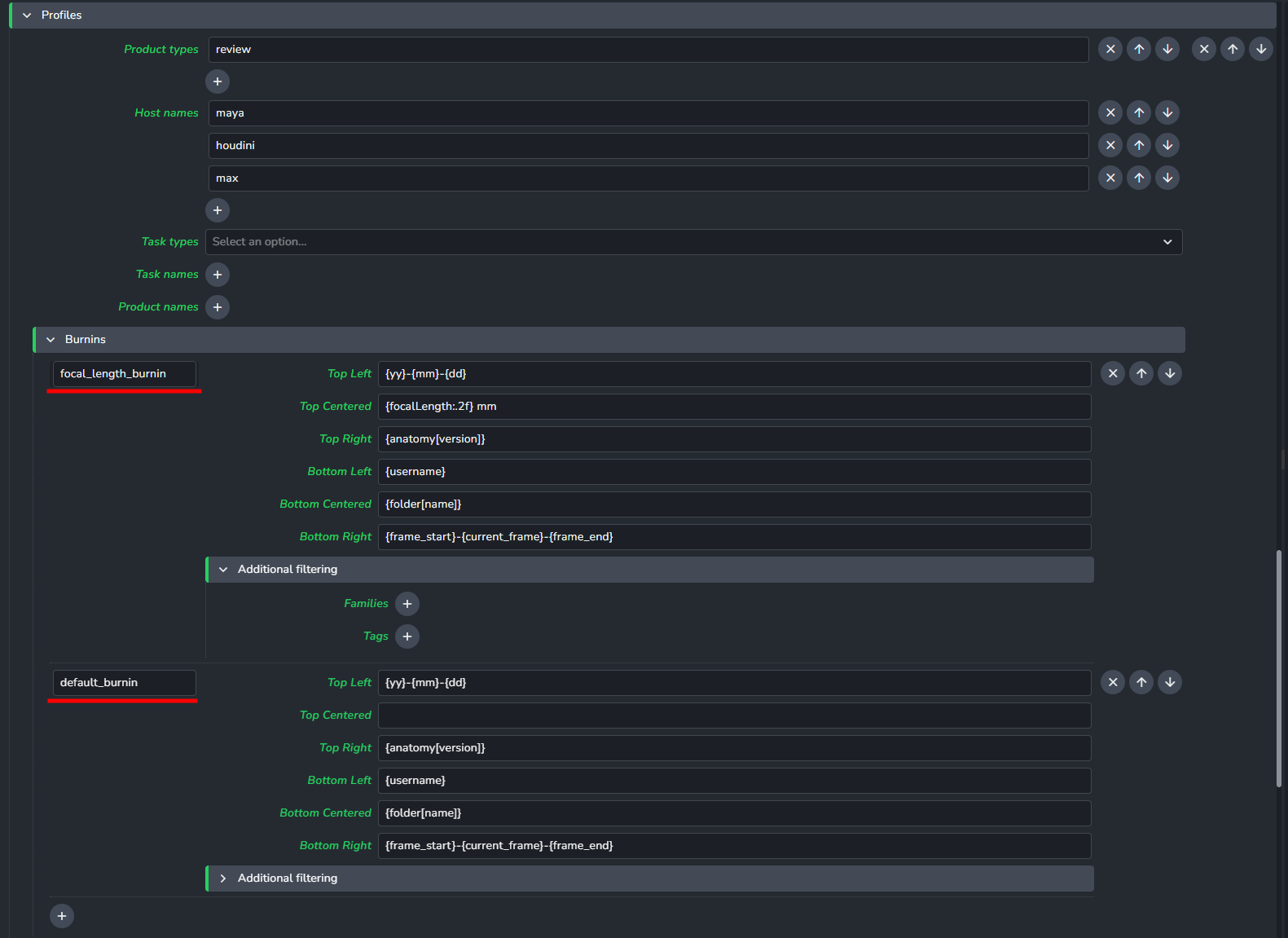
Task: Add a new burnin entry
Action: click(x=62, y=916)
